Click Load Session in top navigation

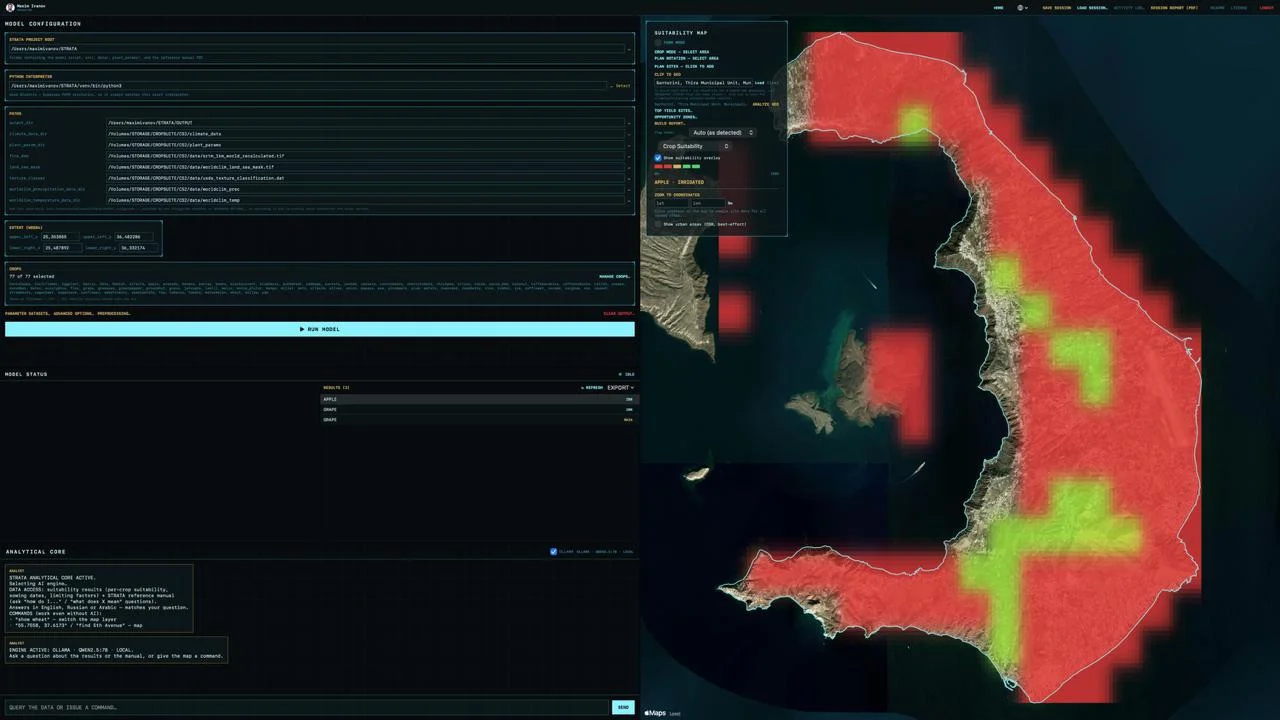coord(1091,7)
